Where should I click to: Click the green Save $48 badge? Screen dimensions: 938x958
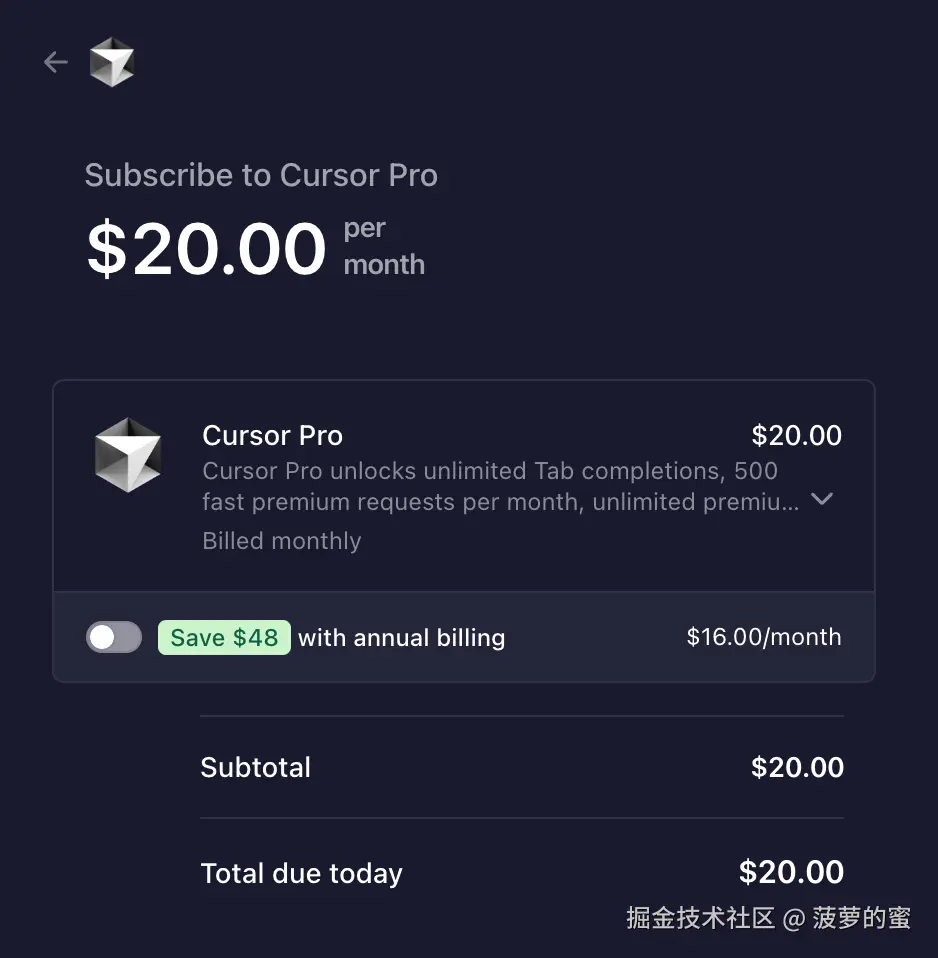coord(224,637)
